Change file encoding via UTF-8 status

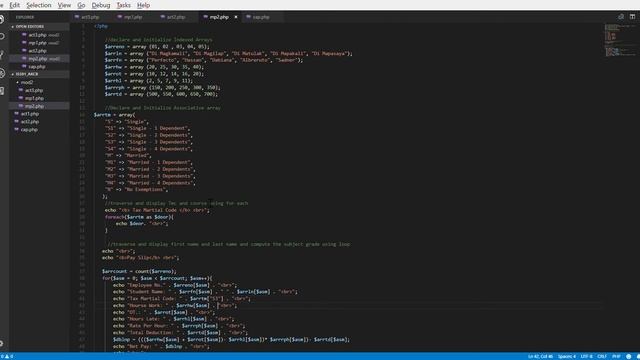click(586, 356)
